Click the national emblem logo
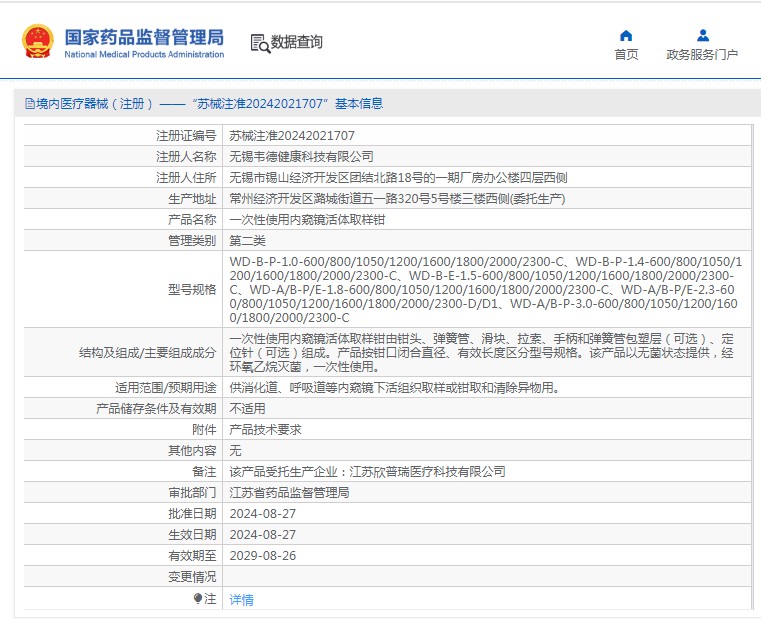The height and width of the screenshot is (619, 761). click(x=37, y=42)
